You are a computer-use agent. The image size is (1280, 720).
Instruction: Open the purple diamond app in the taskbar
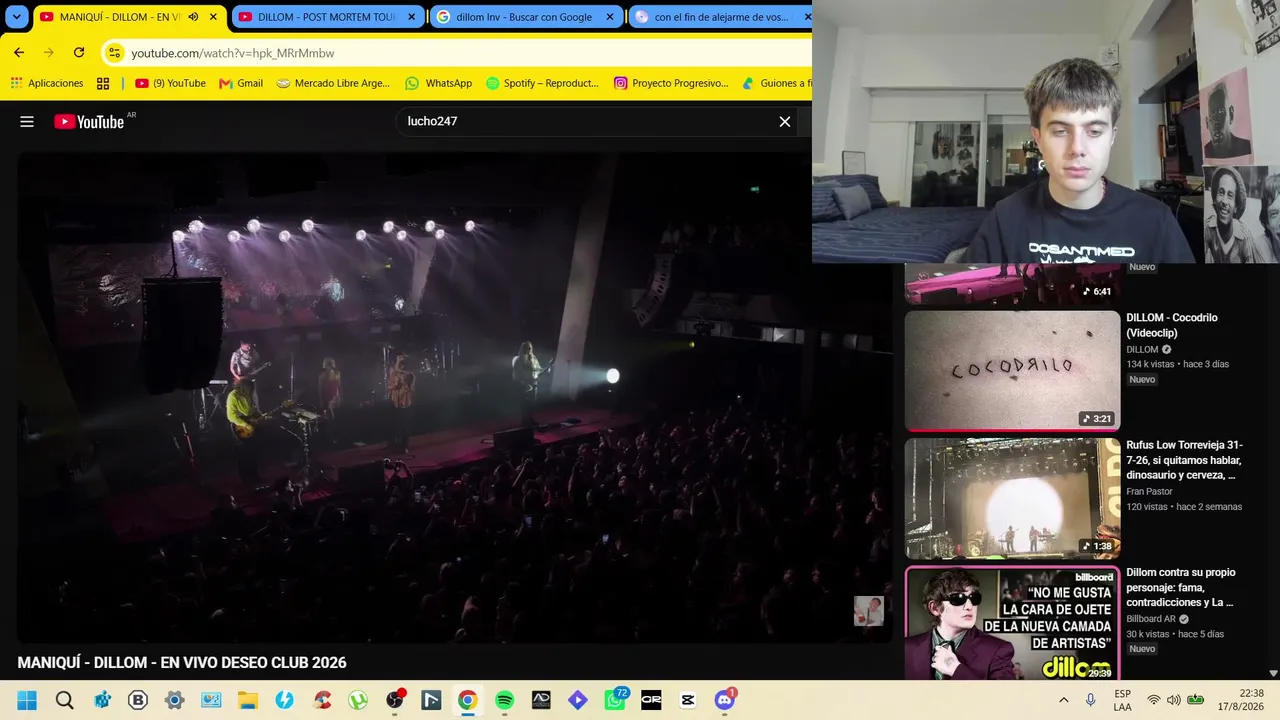(577, 700)
